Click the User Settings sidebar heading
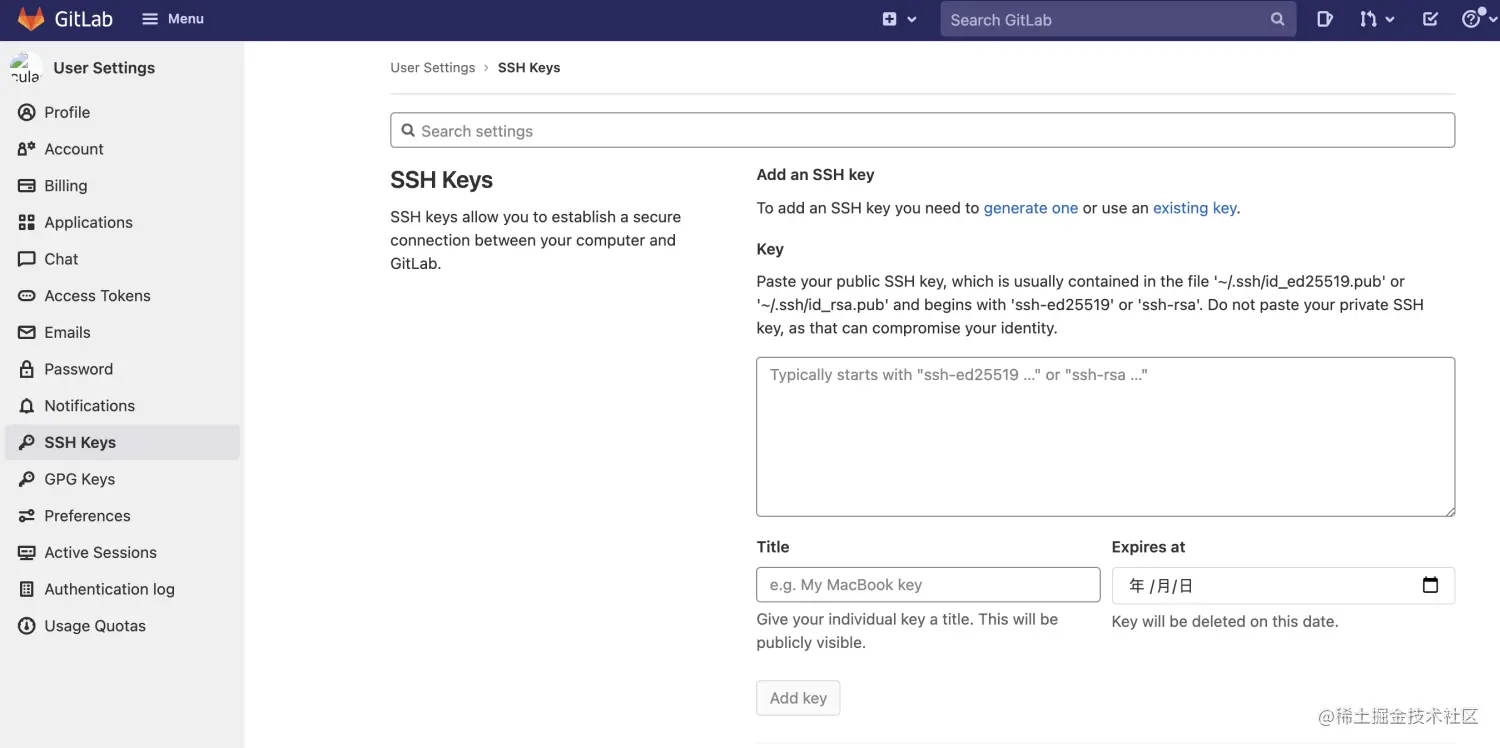Viewport: 1500px width, 748px height. [x=104, y=68]
